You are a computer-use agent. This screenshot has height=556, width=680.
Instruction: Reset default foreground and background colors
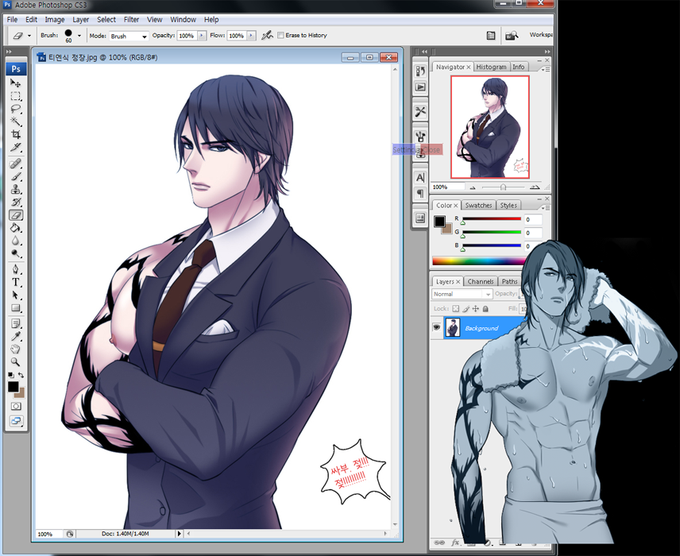pos(11,375)
